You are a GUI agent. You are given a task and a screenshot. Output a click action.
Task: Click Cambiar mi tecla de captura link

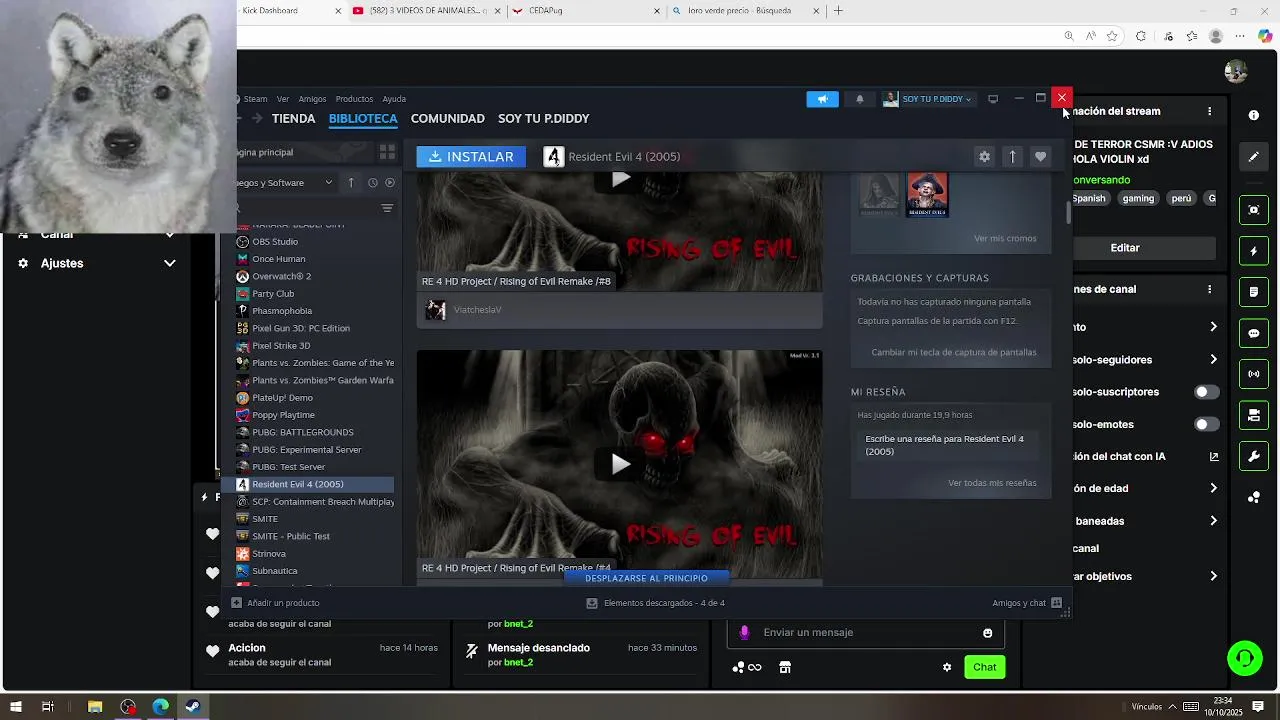pos(954,352)
